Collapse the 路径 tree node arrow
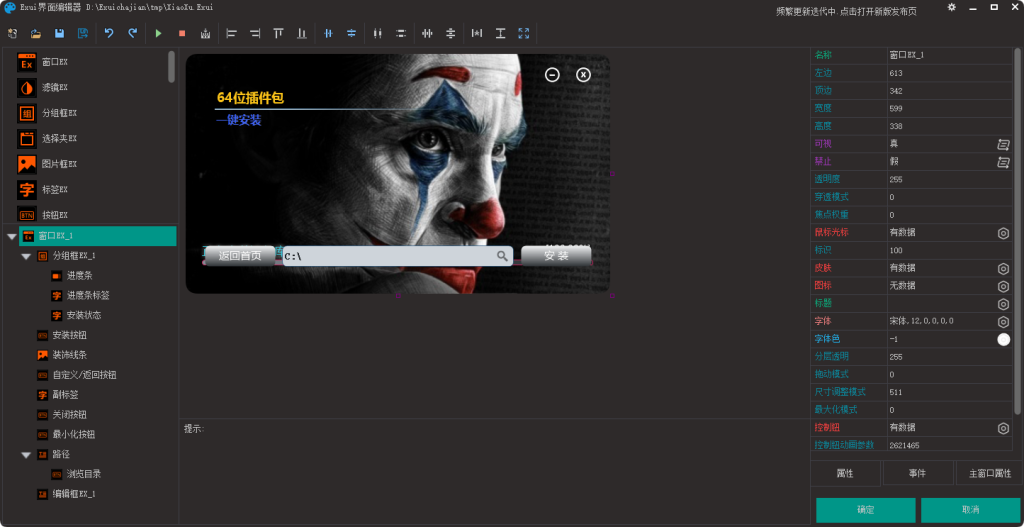1024x527 pixels. (26, 455)
